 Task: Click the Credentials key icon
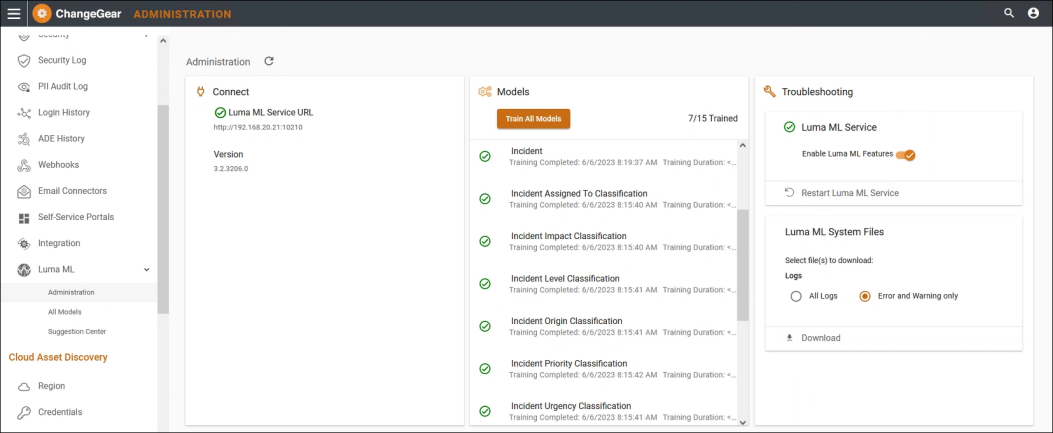24,412
